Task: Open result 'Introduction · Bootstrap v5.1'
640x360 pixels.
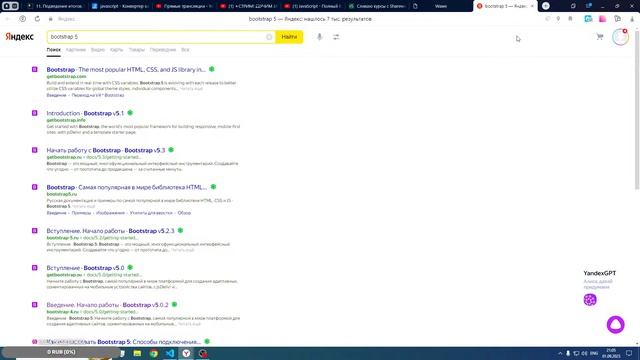Action: [x=85, y=113]
